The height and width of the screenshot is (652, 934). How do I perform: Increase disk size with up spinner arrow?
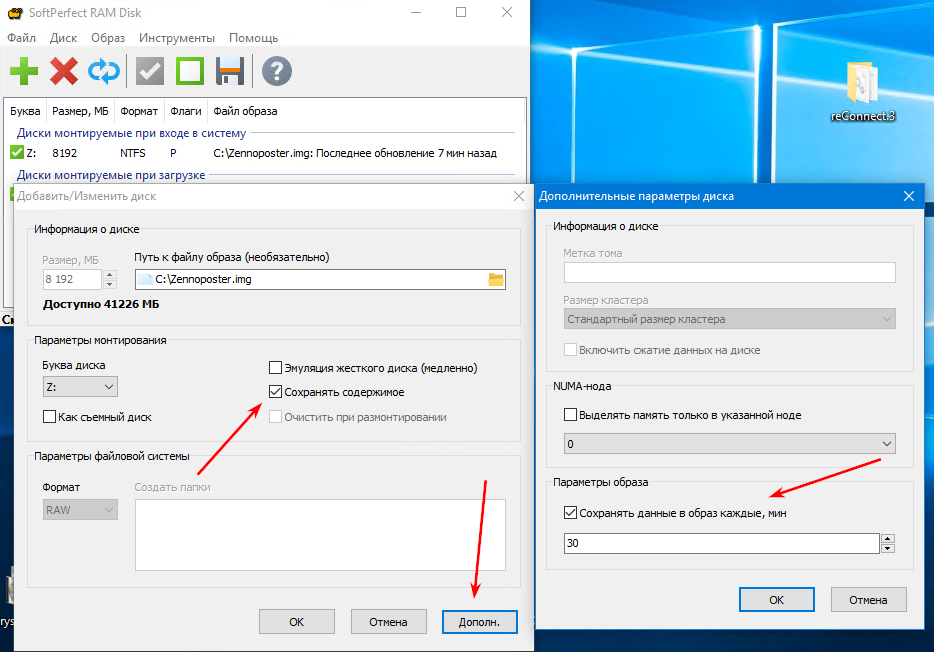tap(110, 274)
